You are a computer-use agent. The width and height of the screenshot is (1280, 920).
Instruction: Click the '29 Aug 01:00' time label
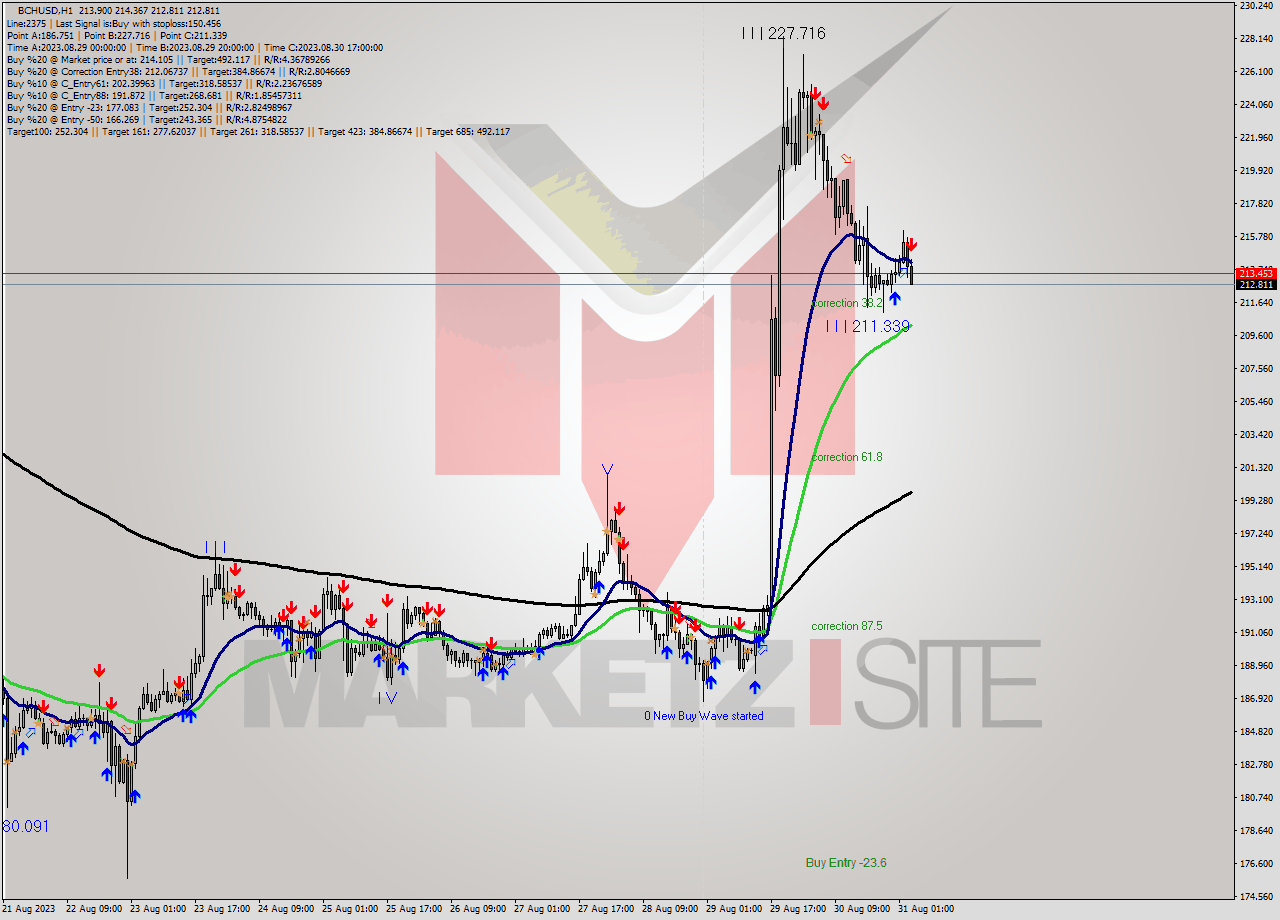pyautogui.click(x=734, y=909)
